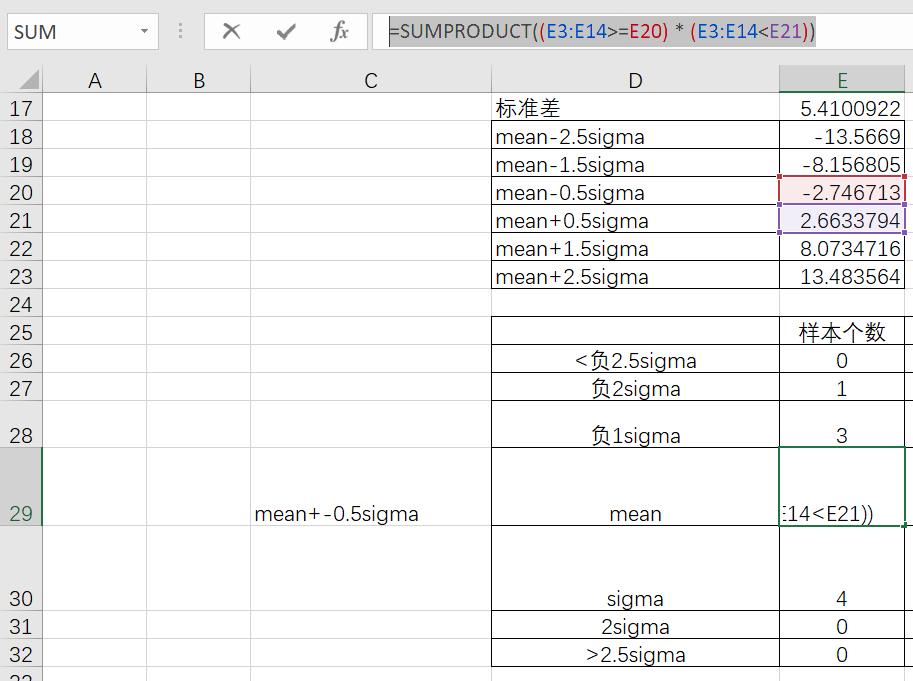Click the cell labeled 标准差
This screenshot has width=913, height=681.
635,108
